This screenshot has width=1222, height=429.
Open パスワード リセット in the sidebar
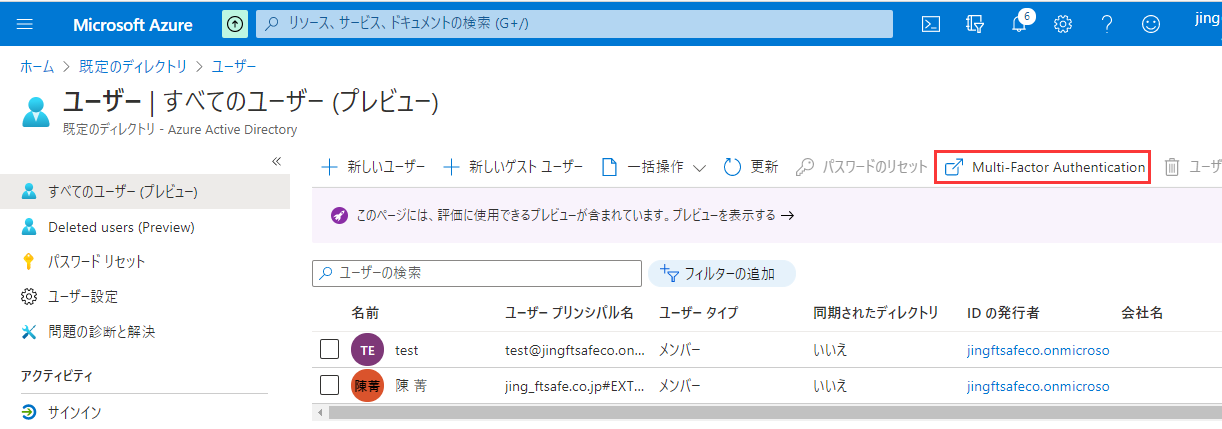(x=96, y=262)
